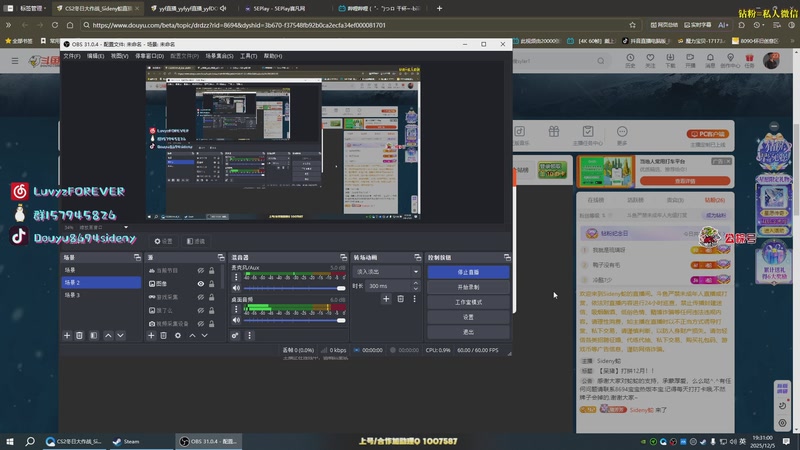
Task: Increase transition duration with up stepper
Action: coord(416,283)
